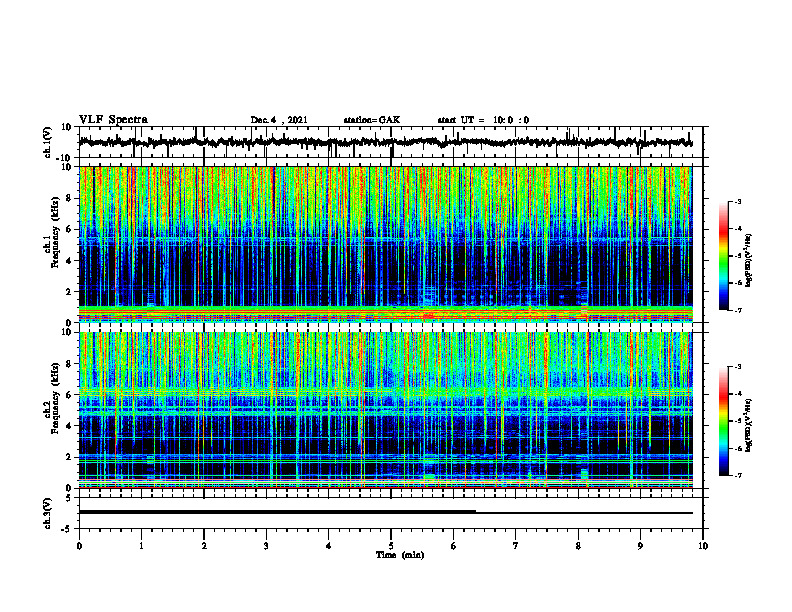
Task: Click the ch.3 step change near 6.4 min
Action: pyautogui.click(x=476, y=512)
